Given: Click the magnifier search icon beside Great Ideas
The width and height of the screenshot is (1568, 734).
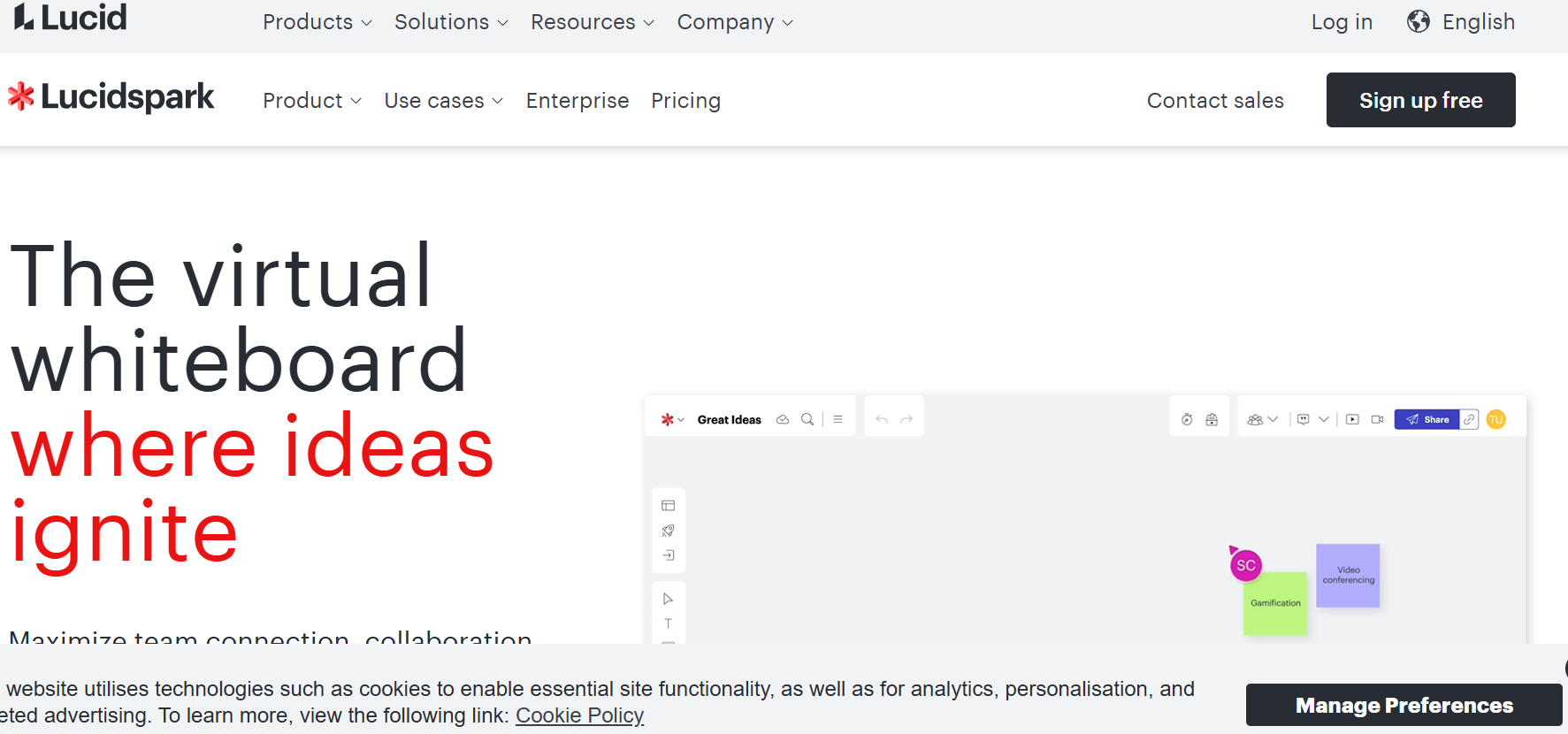Looking at the screenshot, I should 807,419.
